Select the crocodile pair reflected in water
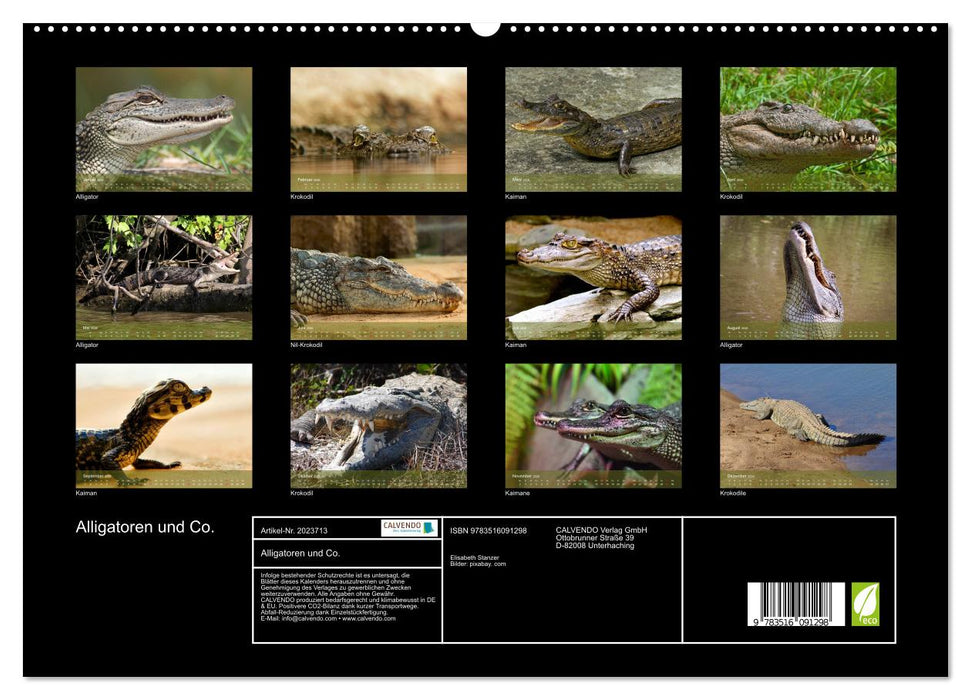Screen dimensions: 971x700 (x=378, y=129)
